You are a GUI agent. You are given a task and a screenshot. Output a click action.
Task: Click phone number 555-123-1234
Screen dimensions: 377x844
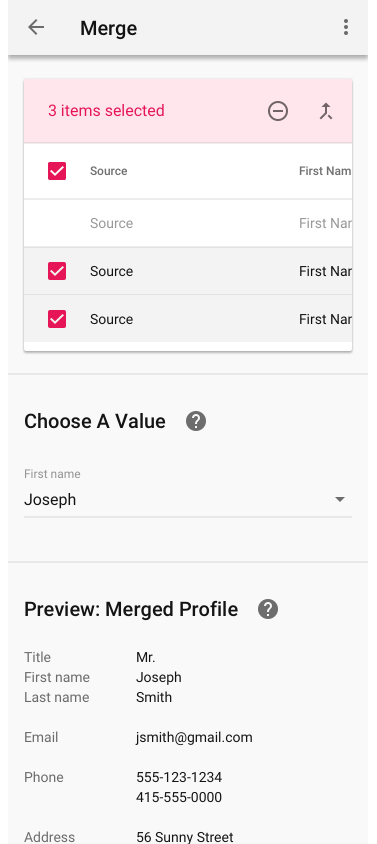pyautogui.click(x=179, y=777)
